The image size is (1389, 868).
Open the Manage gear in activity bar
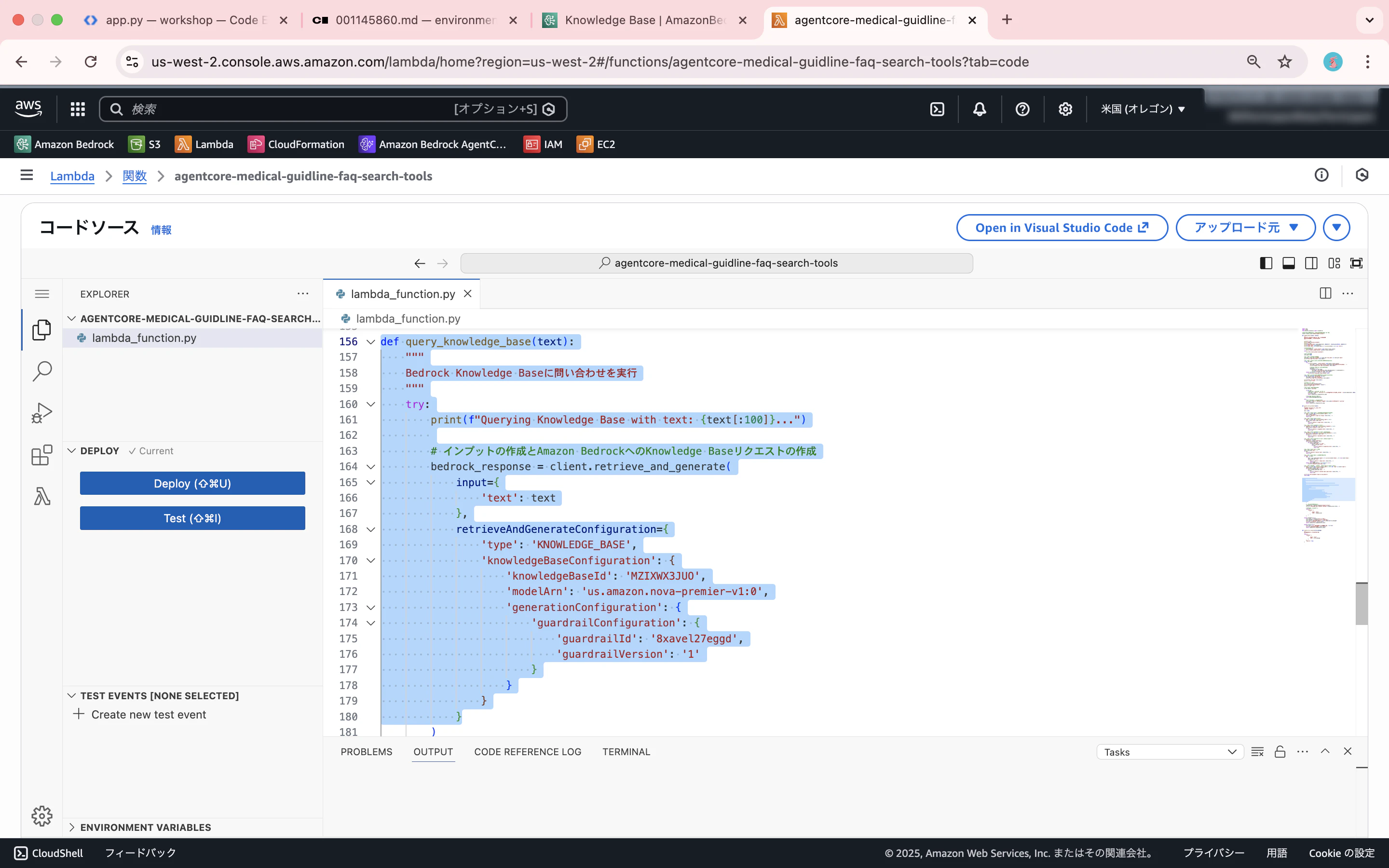pos(41,815)
